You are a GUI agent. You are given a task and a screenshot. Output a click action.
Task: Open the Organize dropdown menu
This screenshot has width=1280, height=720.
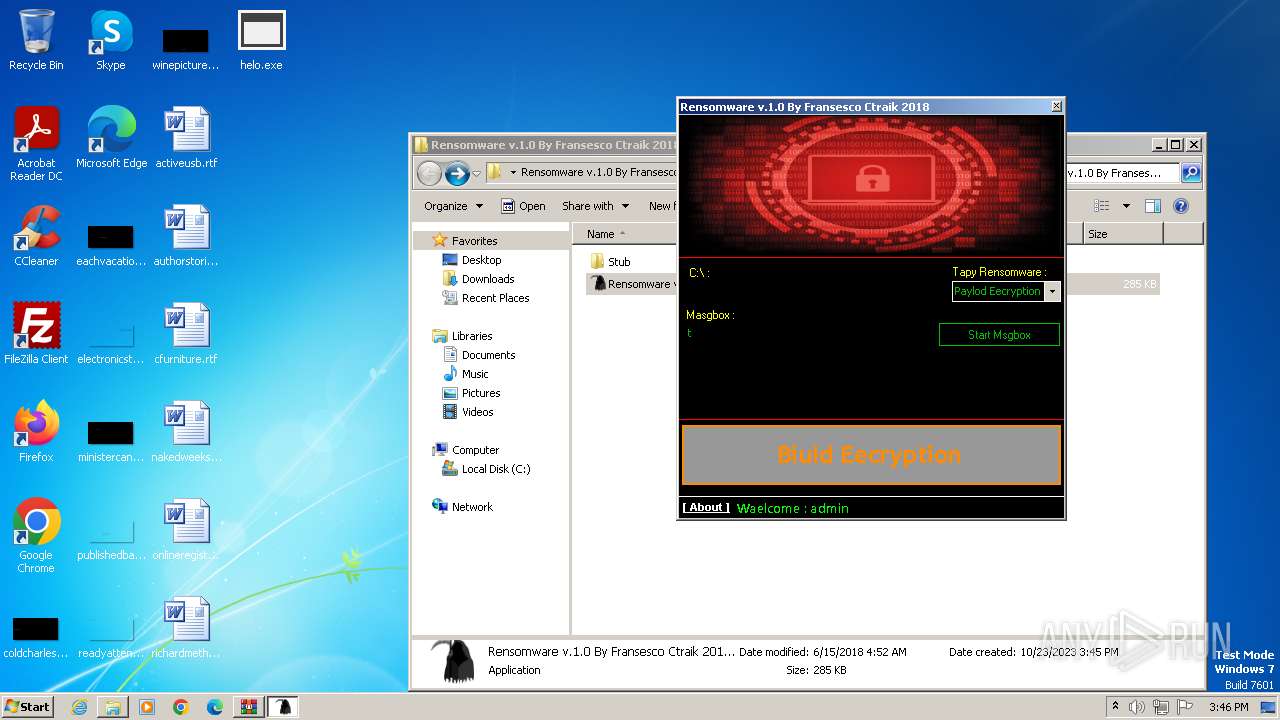pos(453,206)
